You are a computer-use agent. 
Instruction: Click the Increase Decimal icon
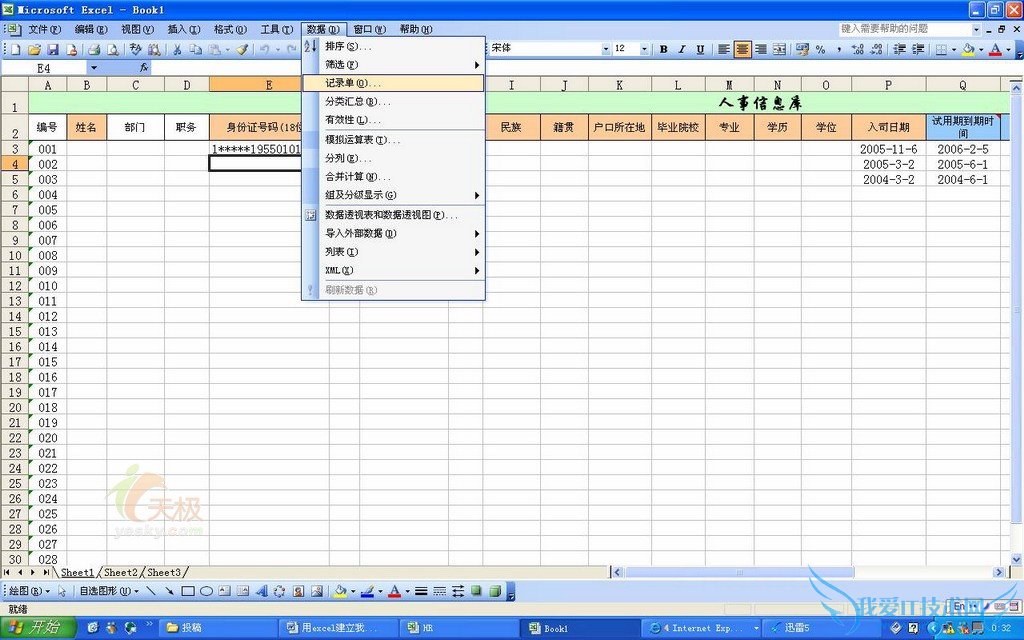[857, 49]
